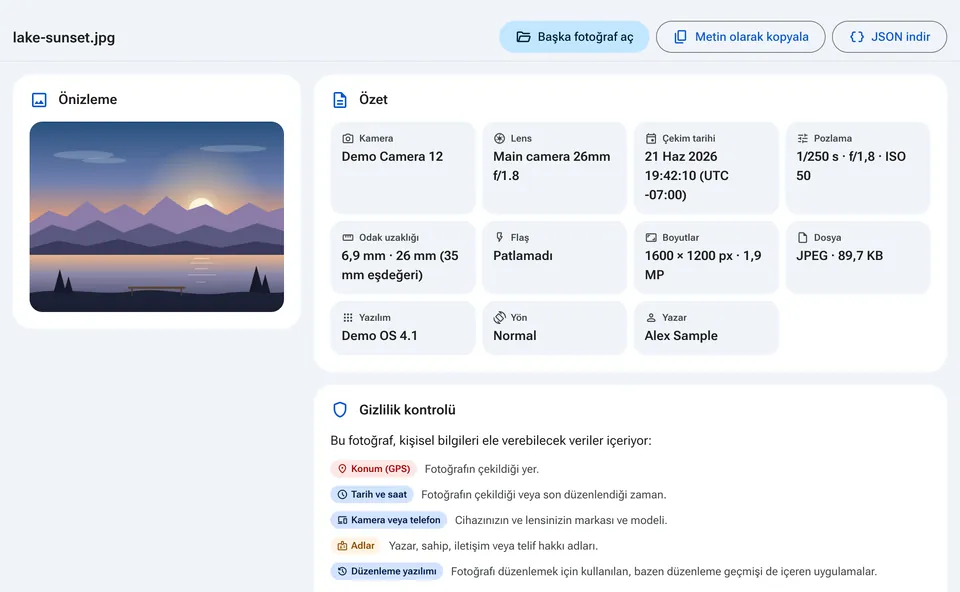Click the clock icon in Tarih ve saat chip
The width and height of the screenshot is (960, 592).
pos(342,495)
